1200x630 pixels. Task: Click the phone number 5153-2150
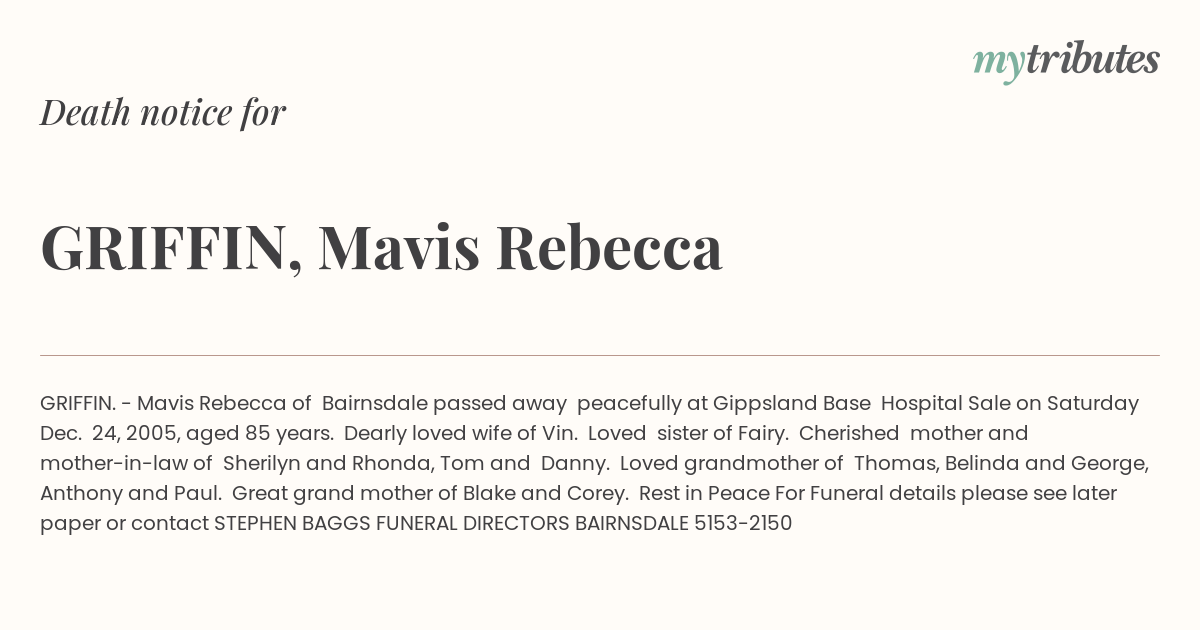742,523
